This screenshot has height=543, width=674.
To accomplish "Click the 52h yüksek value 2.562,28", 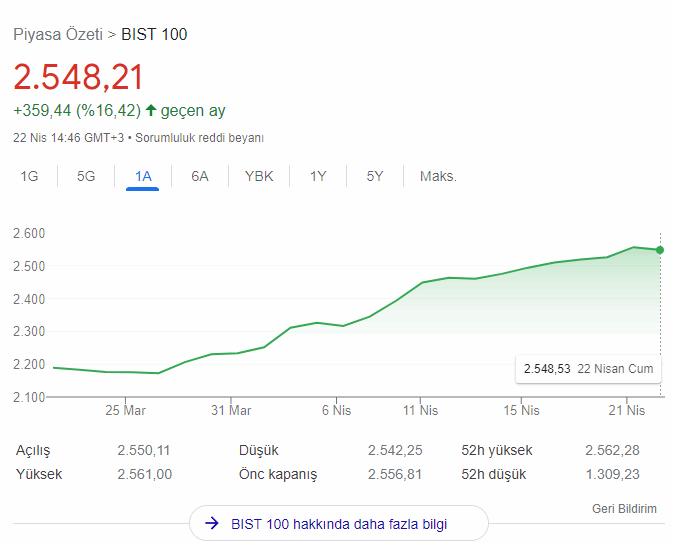I will click(x=612, y=451).
